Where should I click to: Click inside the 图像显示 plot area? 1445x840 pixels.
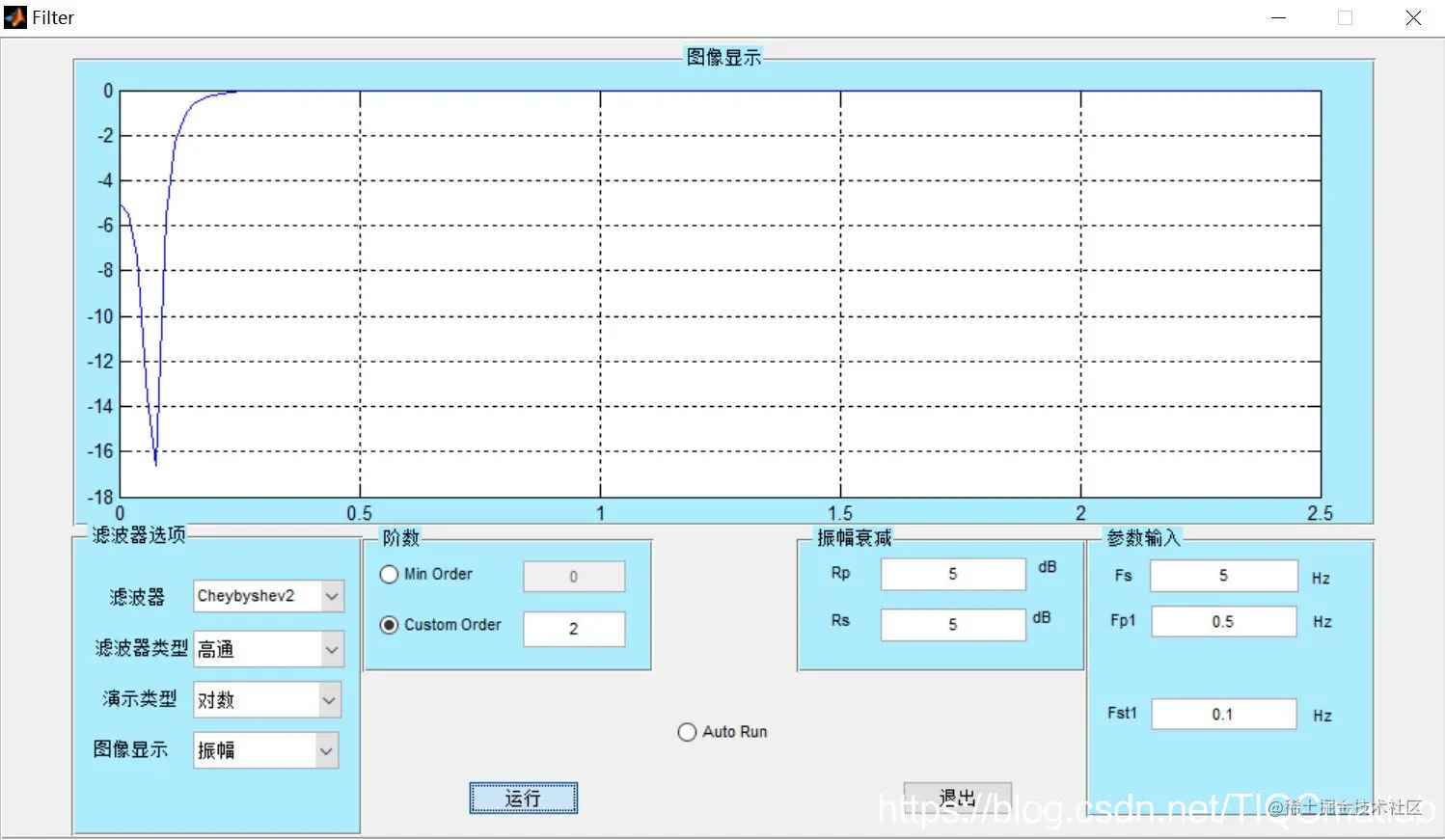pos(723,289)
